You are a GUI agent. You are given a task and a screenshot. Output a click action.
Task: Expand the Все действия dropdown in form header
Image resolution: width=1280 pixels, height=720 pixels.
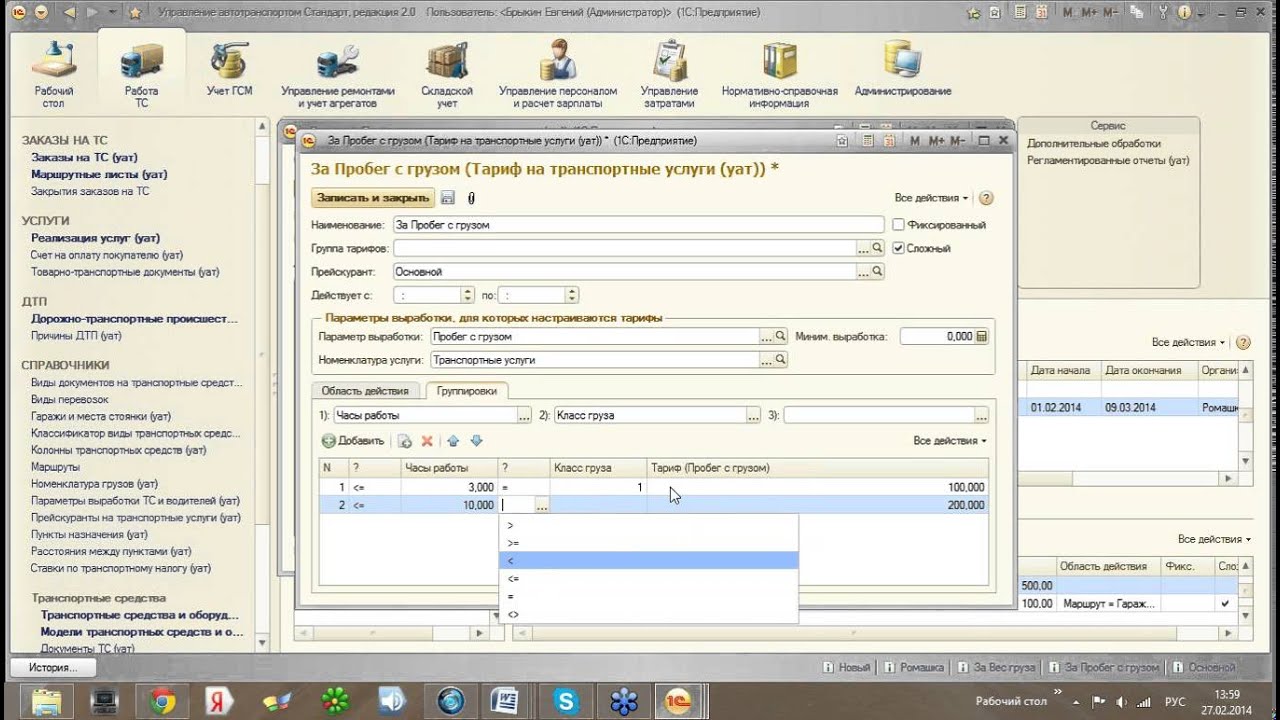pyautogui.click(x=931, y=198)
